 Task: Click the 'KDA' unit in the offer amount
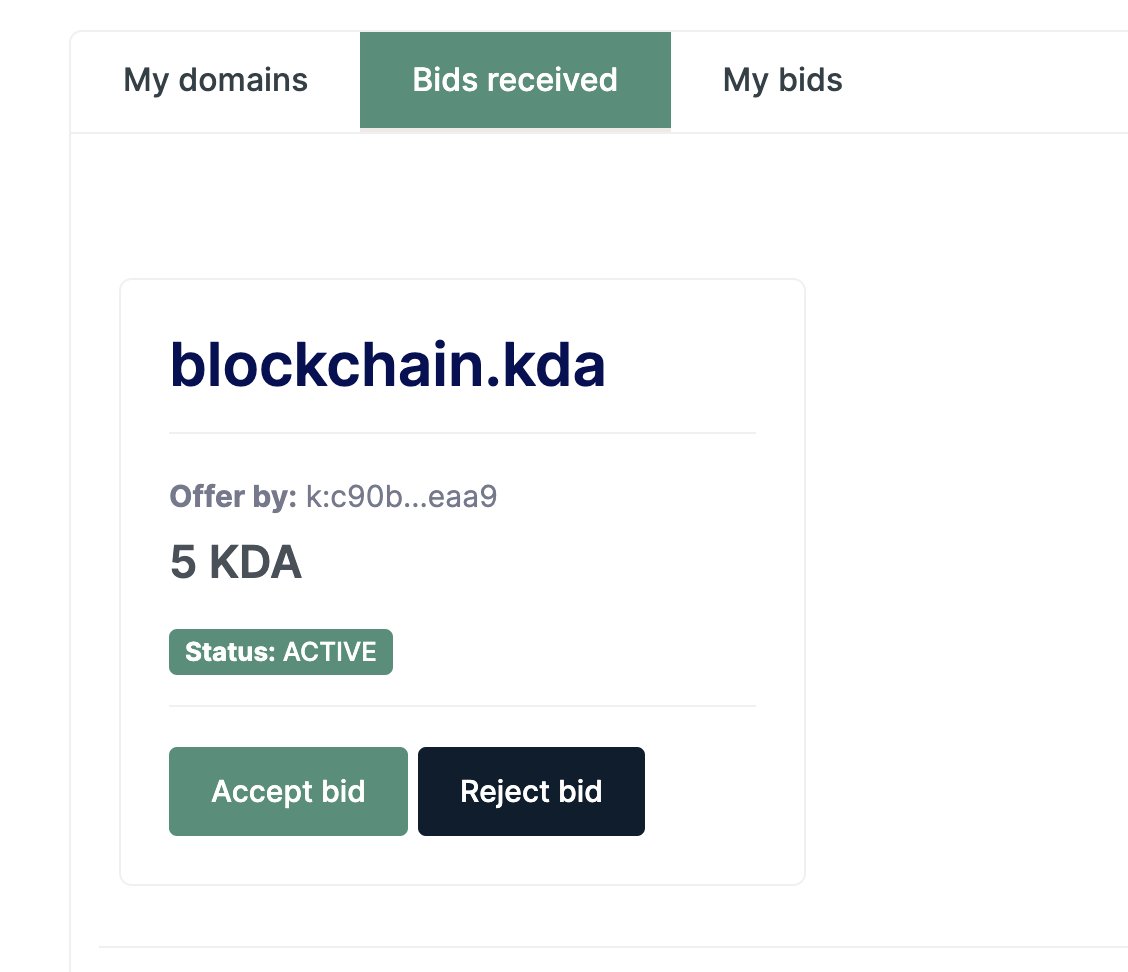pos(255,563)
